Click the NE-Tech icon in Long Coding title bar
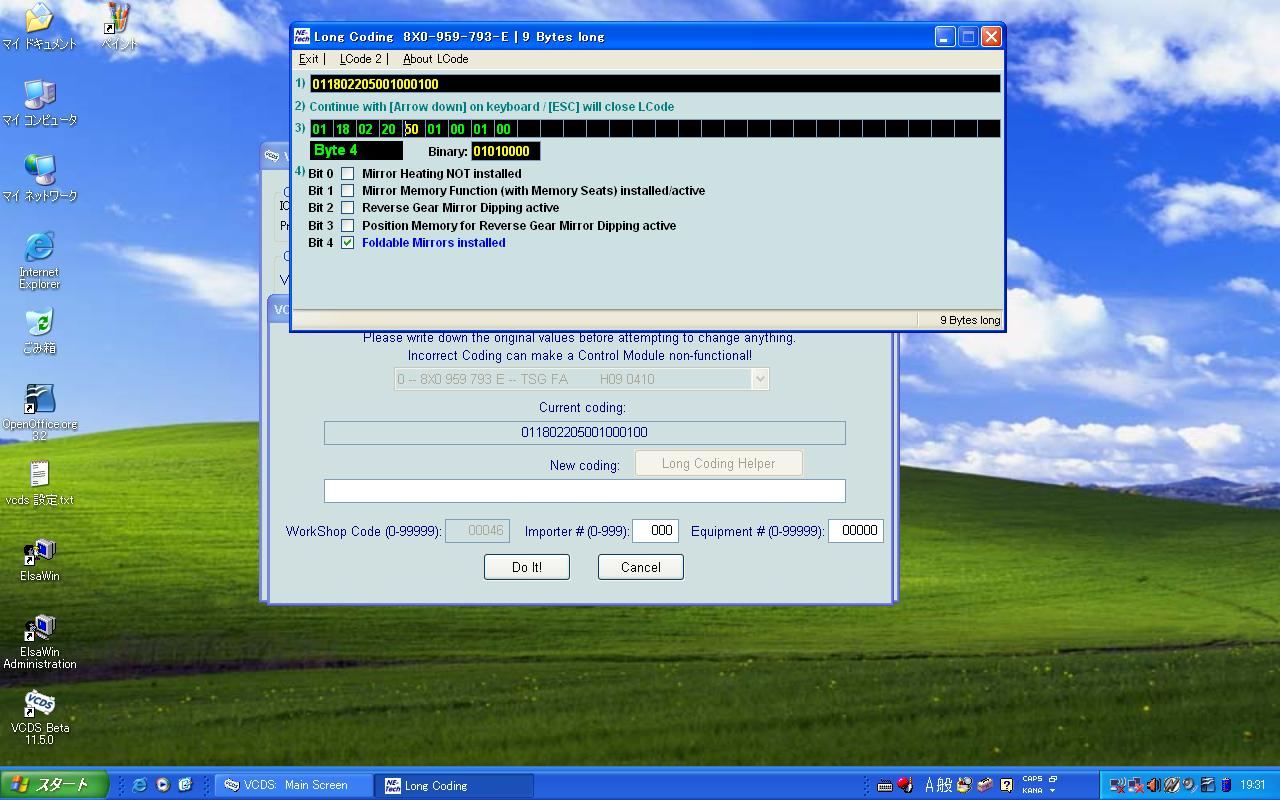 click(x=302, y=36)
